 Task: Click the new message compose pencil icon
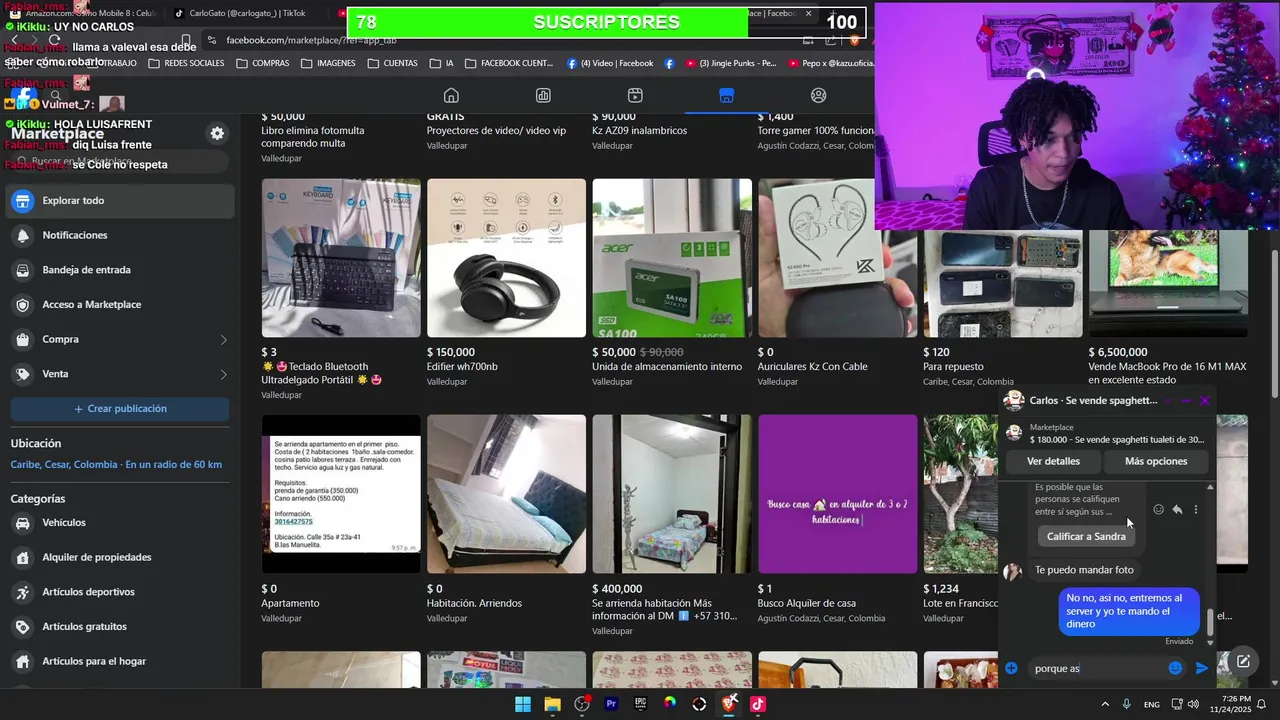[x=1243, y=661]
